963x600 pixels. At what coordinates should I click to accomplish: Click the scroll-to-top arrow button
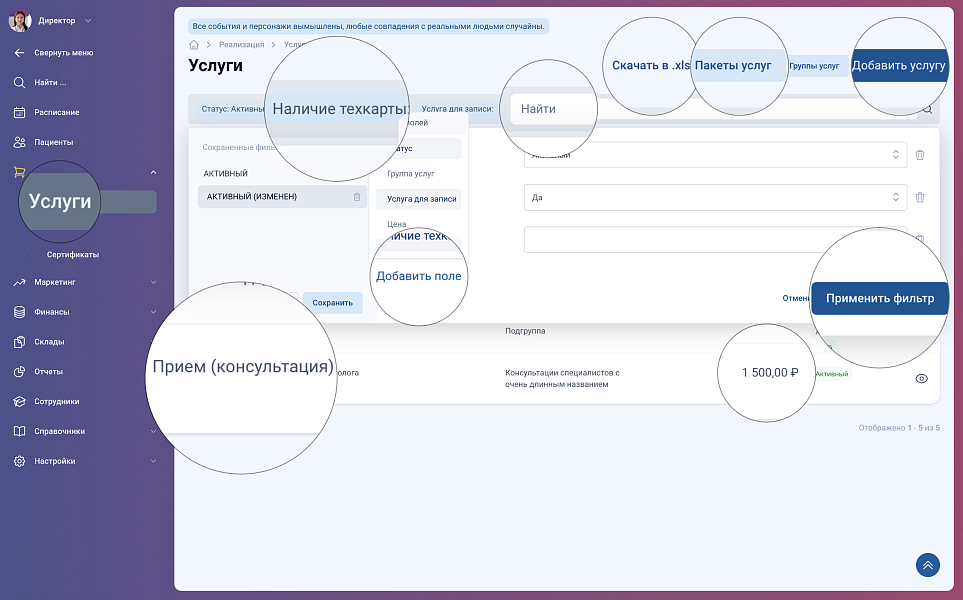click(x=928, y=565)
